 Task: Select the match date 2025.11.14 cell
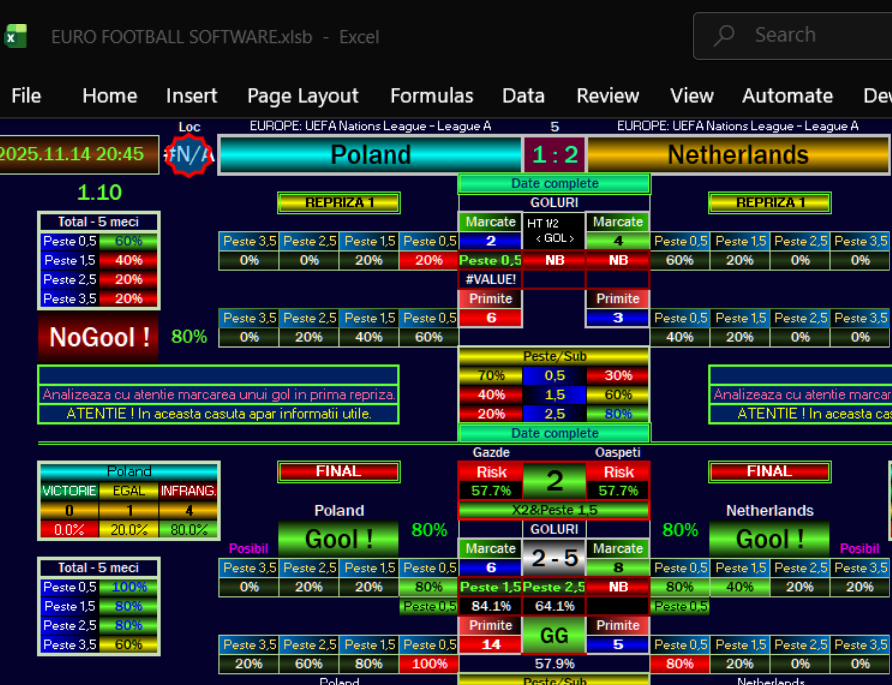pyautogui.click(x=79, y=155)
